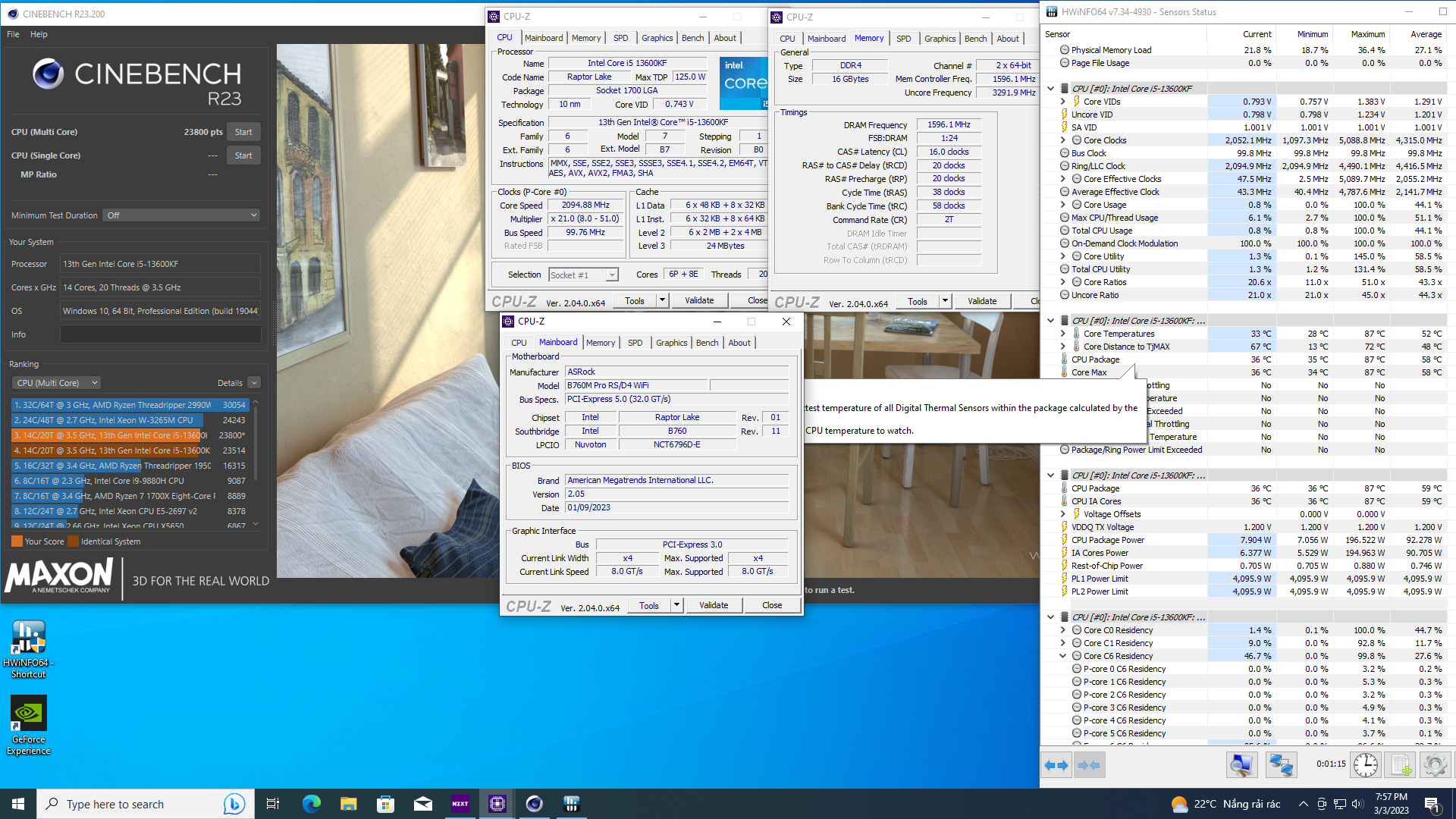Collapse Core C6 Residency tree item
Viewport: 1456px width, 819px height.
click(x=1062, y=656)
